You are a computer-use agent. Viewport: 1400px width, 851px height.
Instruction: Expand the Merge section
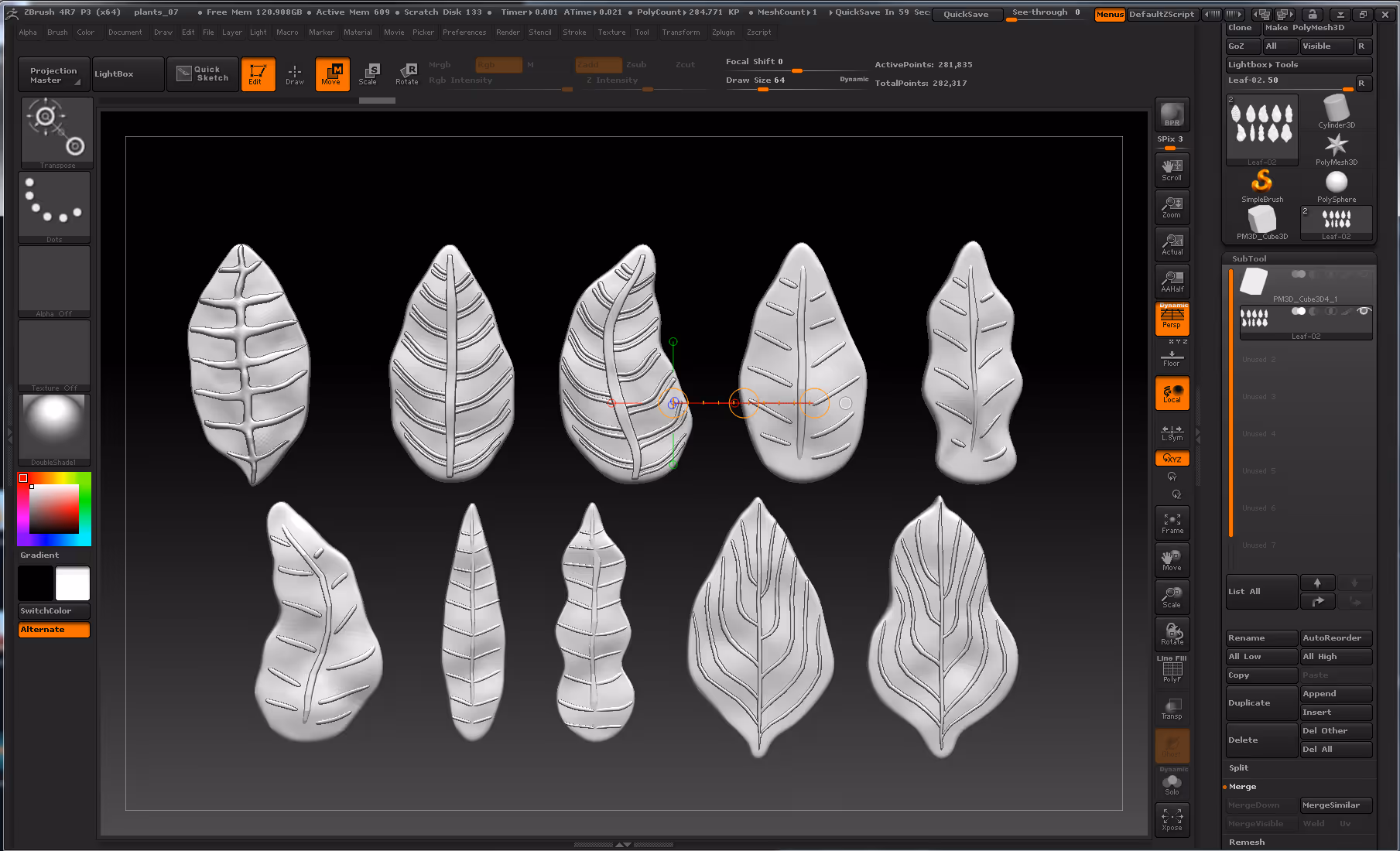coord(1243,787)
